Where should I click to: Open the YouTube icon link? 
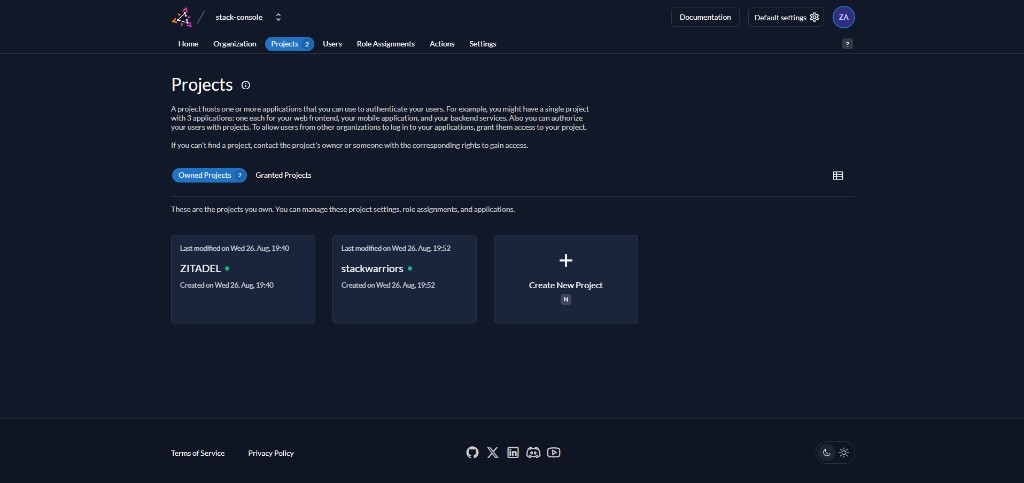tap(553, 452)
